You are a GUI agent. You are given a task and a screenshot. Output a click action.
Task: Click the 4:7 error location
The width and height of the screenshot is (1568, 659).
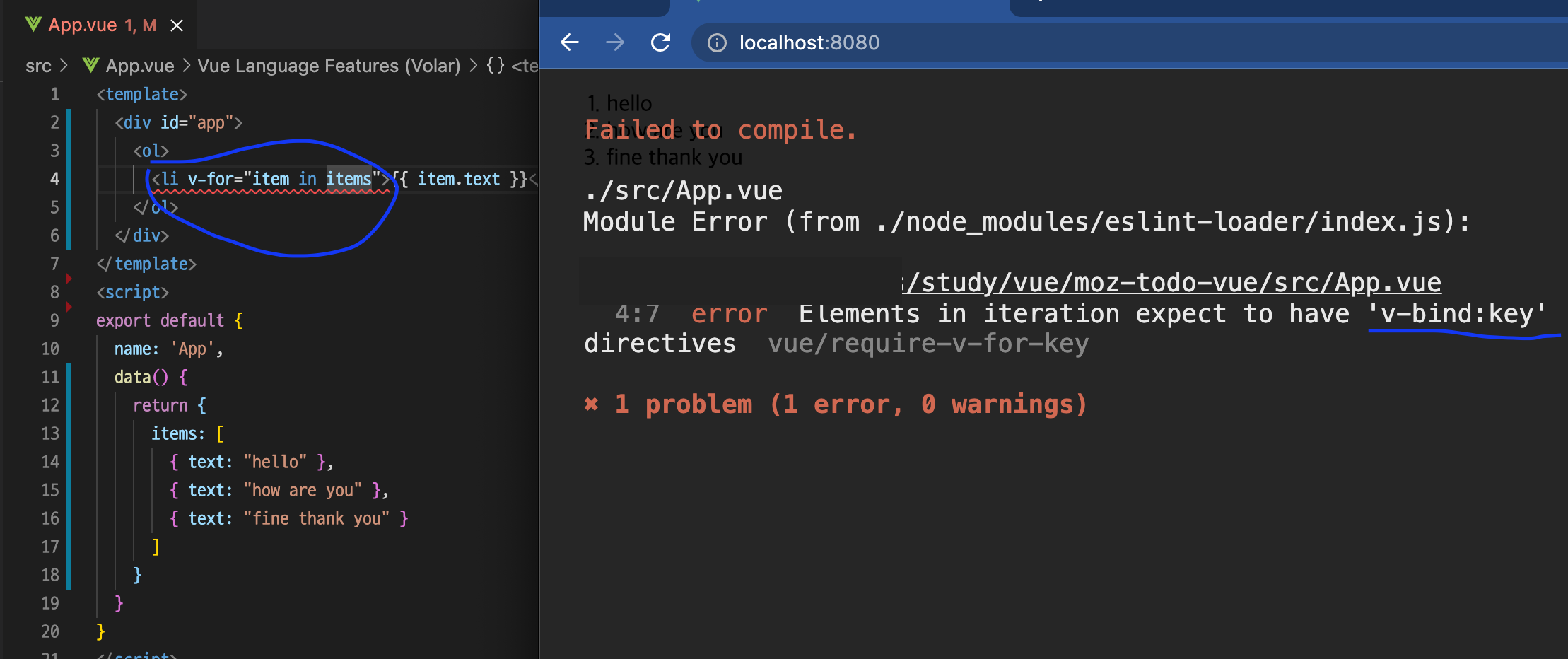[x=637, y=313]
